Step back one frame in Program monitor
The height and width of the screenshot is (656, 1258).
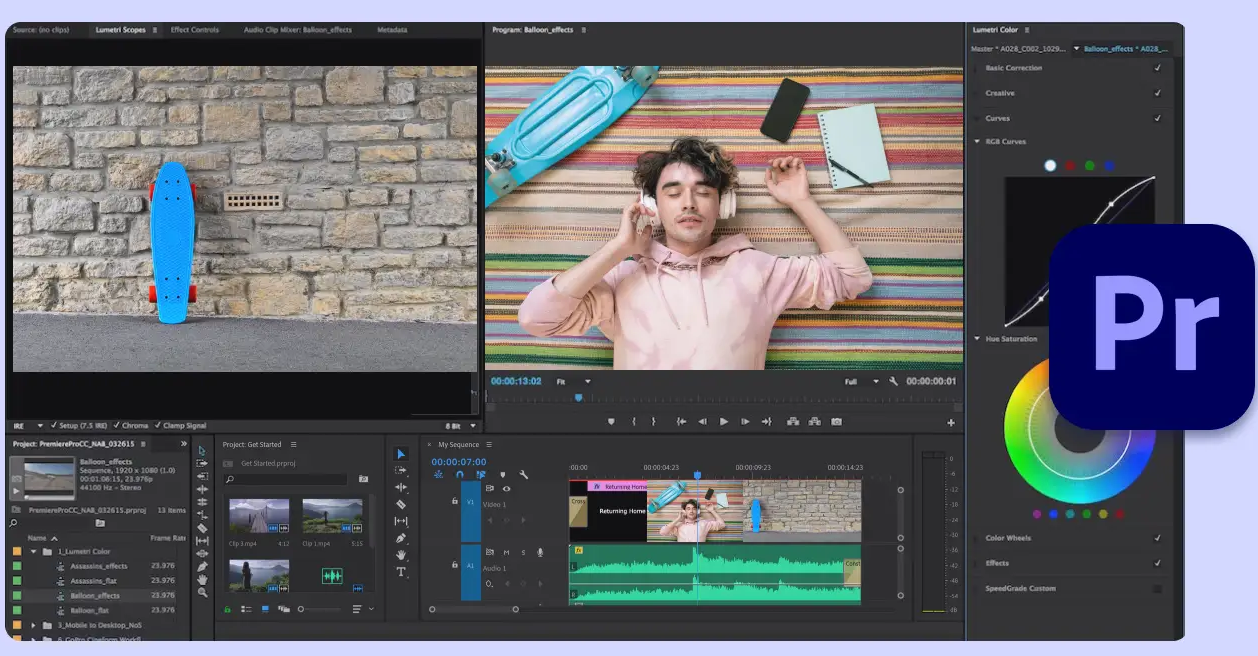coord(702,422)
